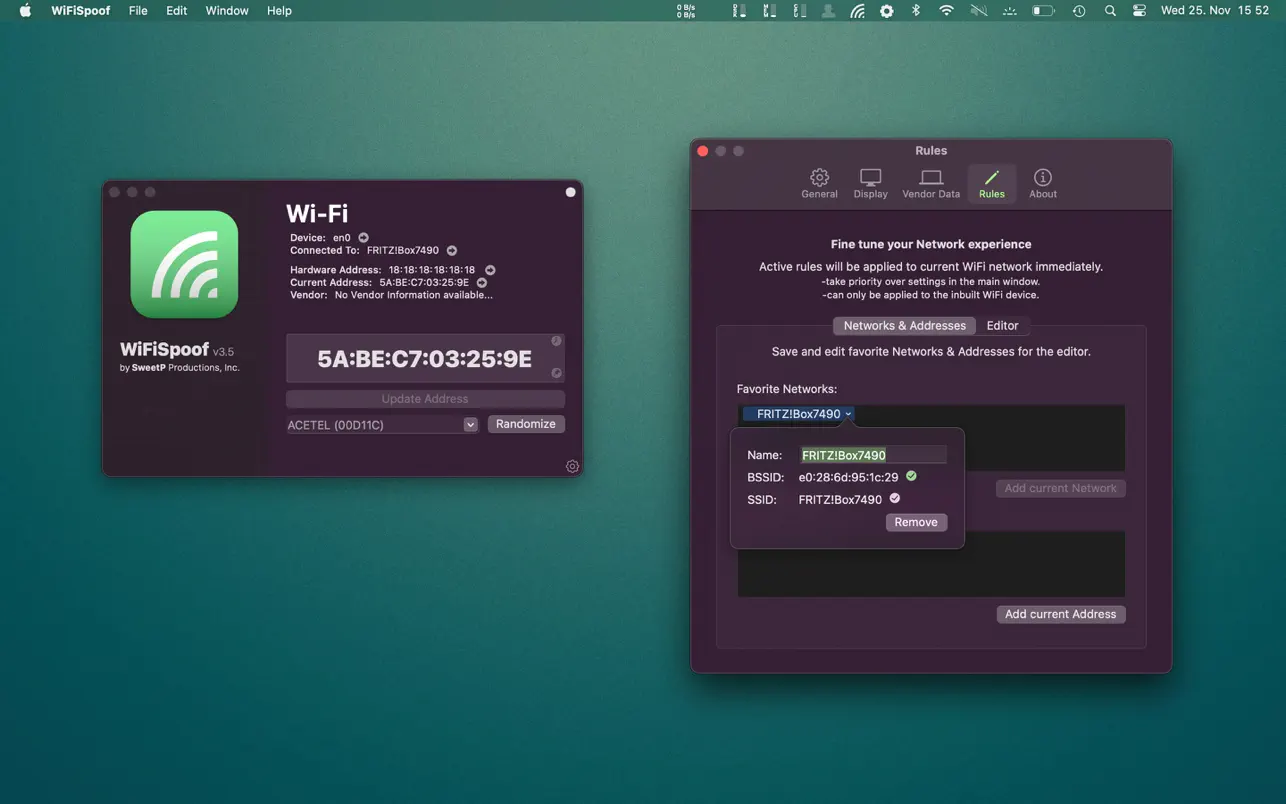1286x804 pixels.
Task: Click the arrow next to Connected To network
Action: pos(452,251)
